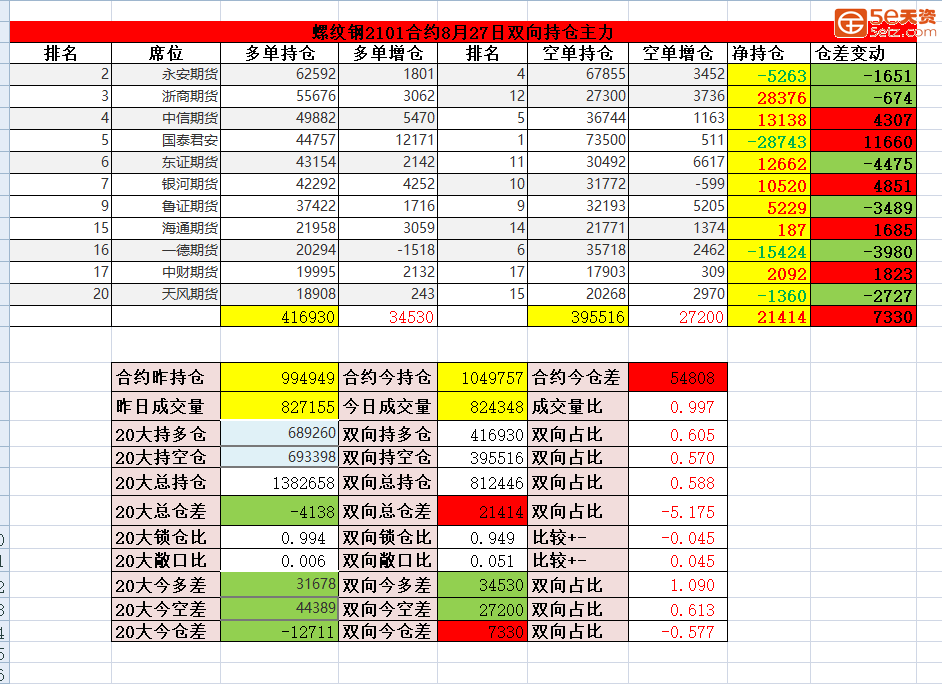Click the 812446 two-way total cell
Viewport: 942px width, 684px height.
(x=482, y=482)
